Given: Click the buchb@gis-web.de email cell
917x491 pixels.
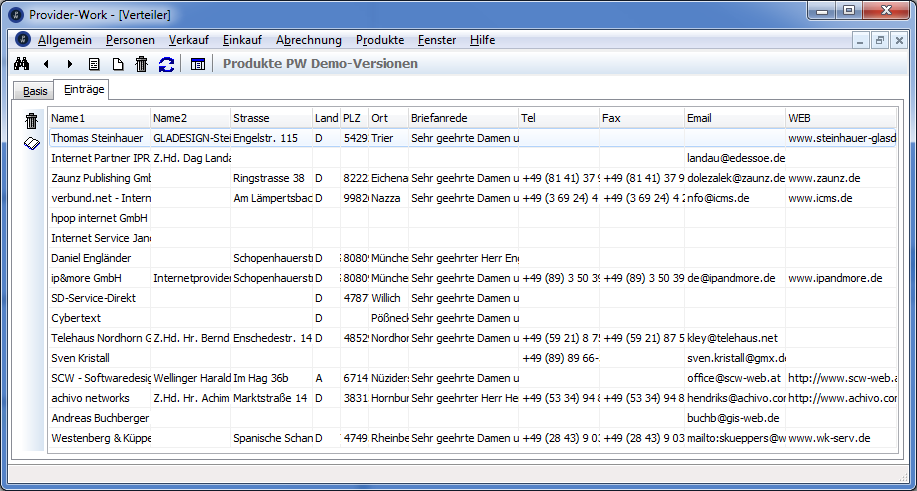Looking at the screenshot, I should (735, 418).
